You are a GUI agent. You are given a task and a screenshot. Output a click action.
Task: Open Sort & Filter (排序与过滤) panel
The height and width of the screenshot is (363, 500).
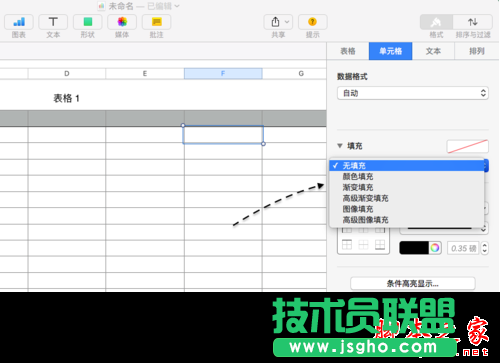pos(473,22)
